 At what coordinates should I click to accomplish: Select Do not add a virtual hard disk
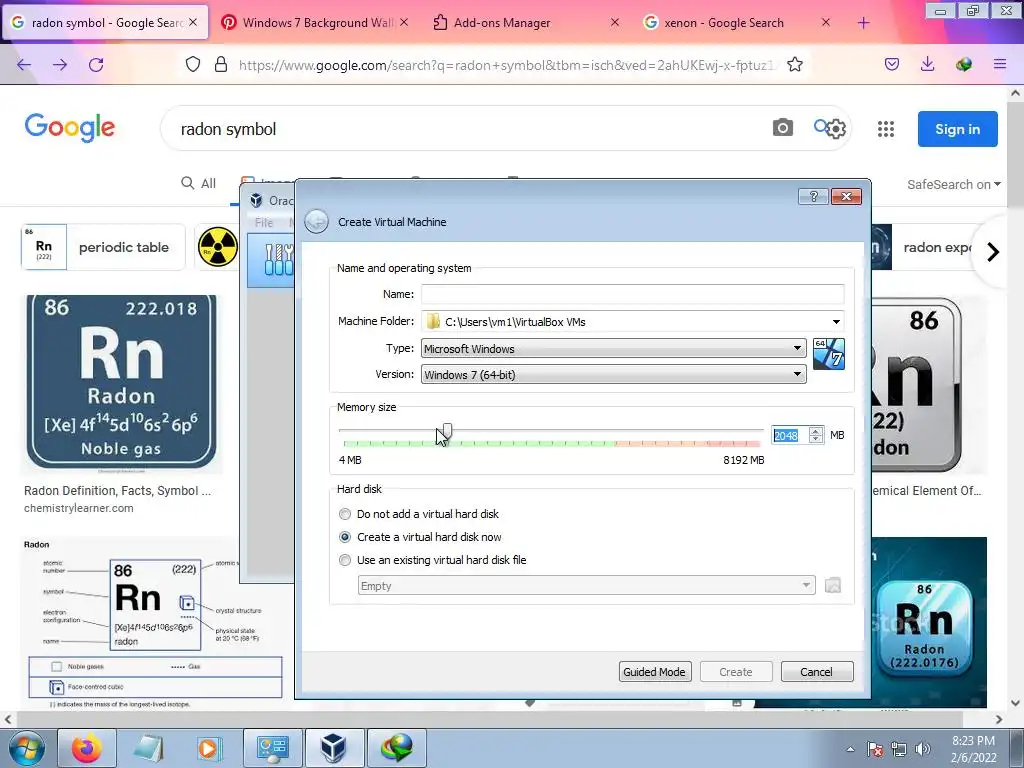345,514
